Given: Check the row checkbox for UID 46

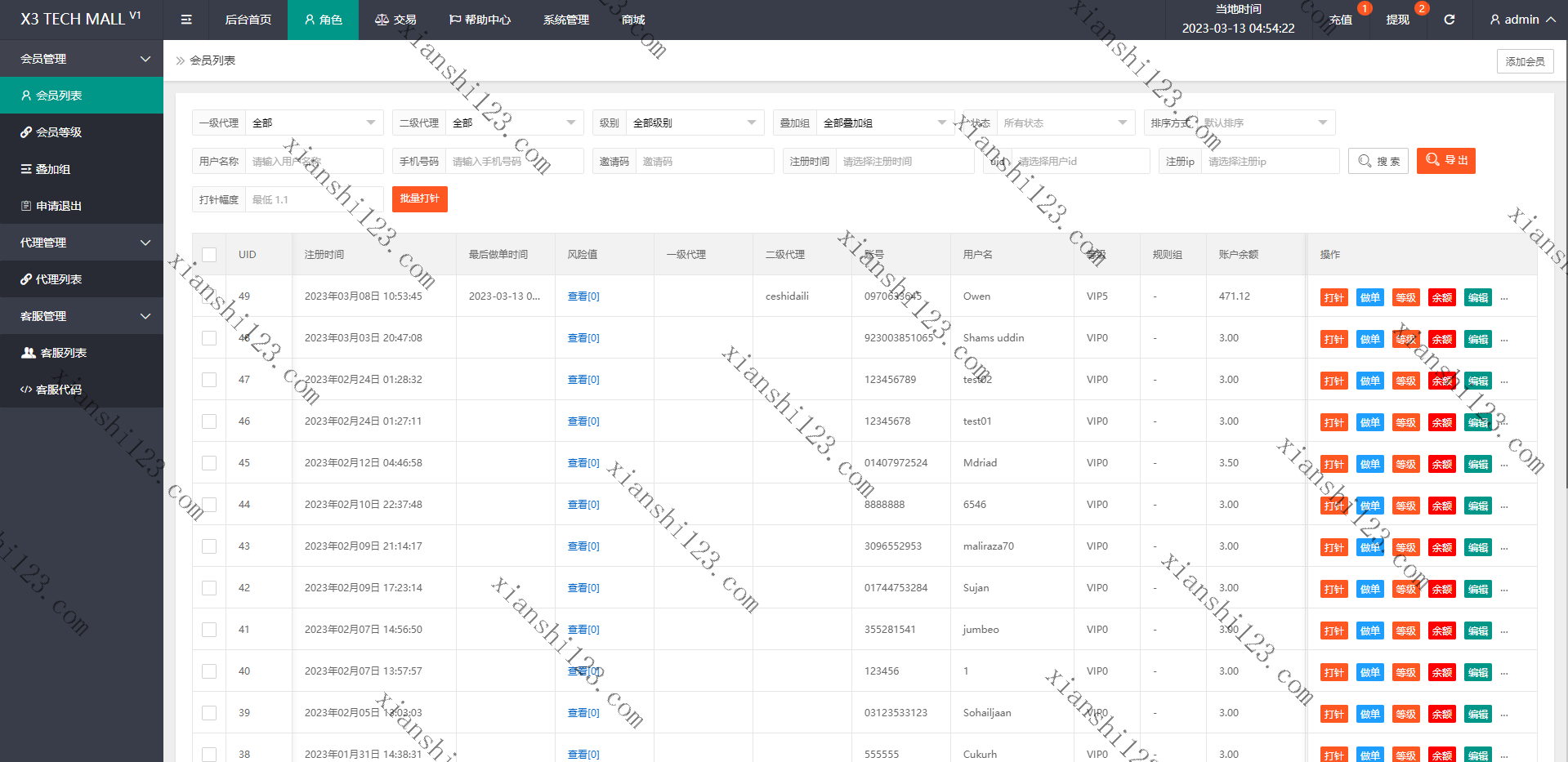Looking at the screenshot, I should (209, 421).
